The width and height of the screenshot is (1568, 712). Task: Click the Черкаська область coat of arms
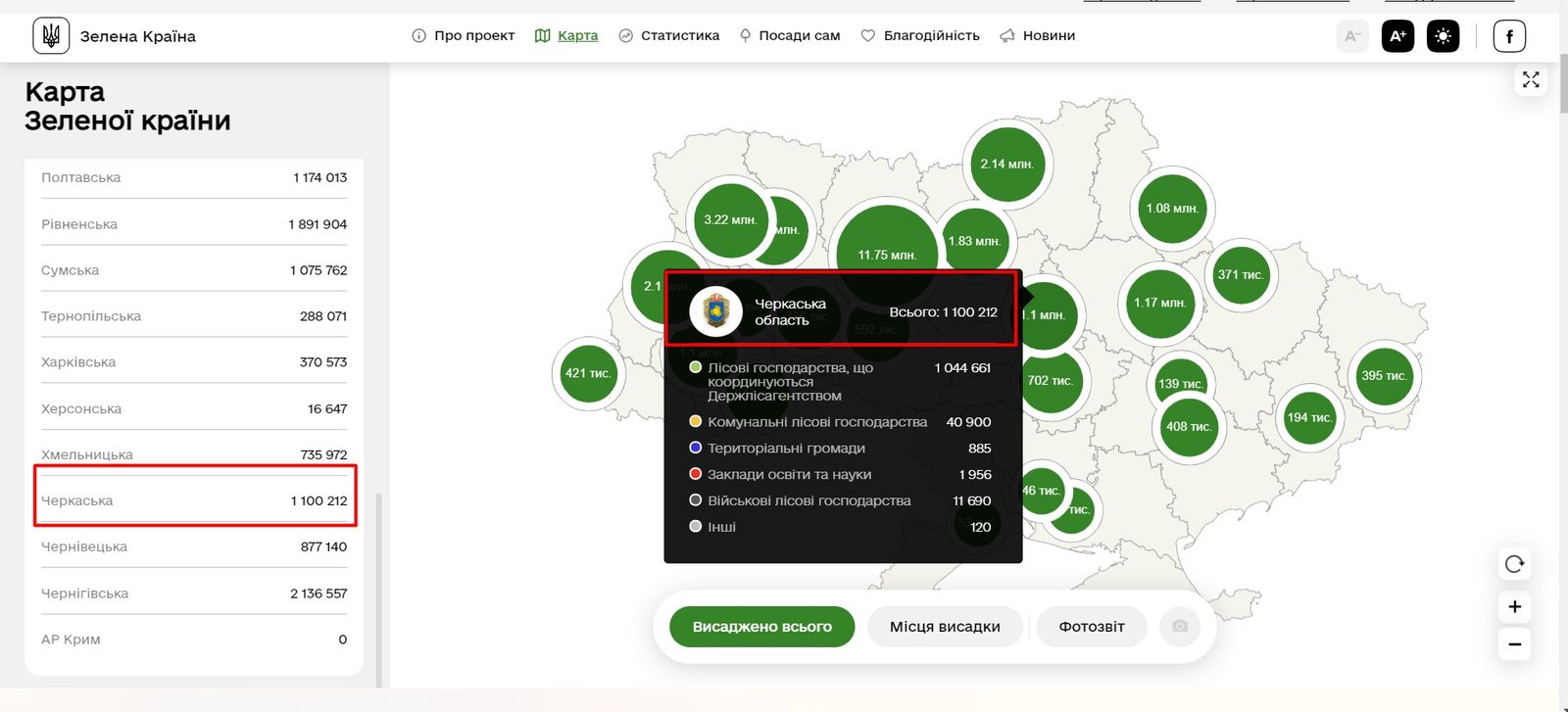[716, 311]
